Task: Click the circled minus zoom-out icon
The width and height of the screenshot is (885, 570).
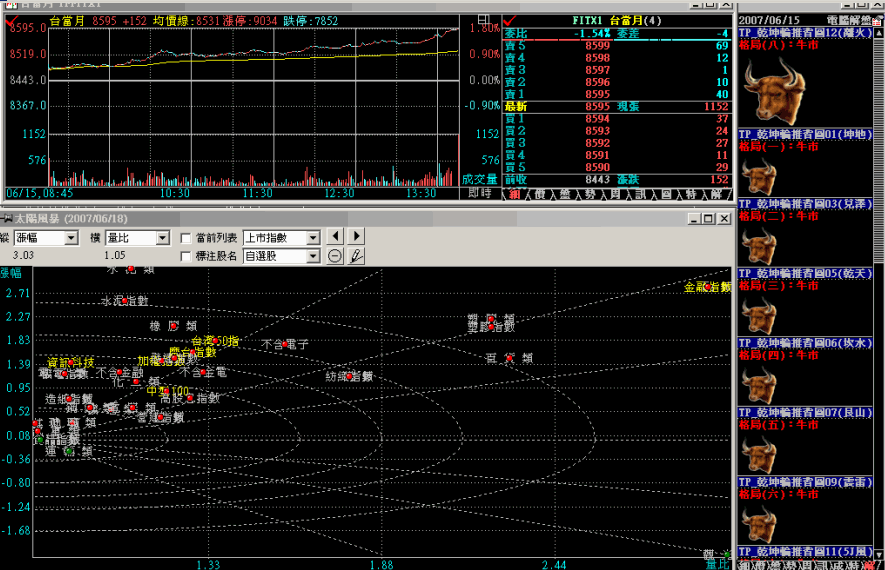Action: [x=335, y=256]
